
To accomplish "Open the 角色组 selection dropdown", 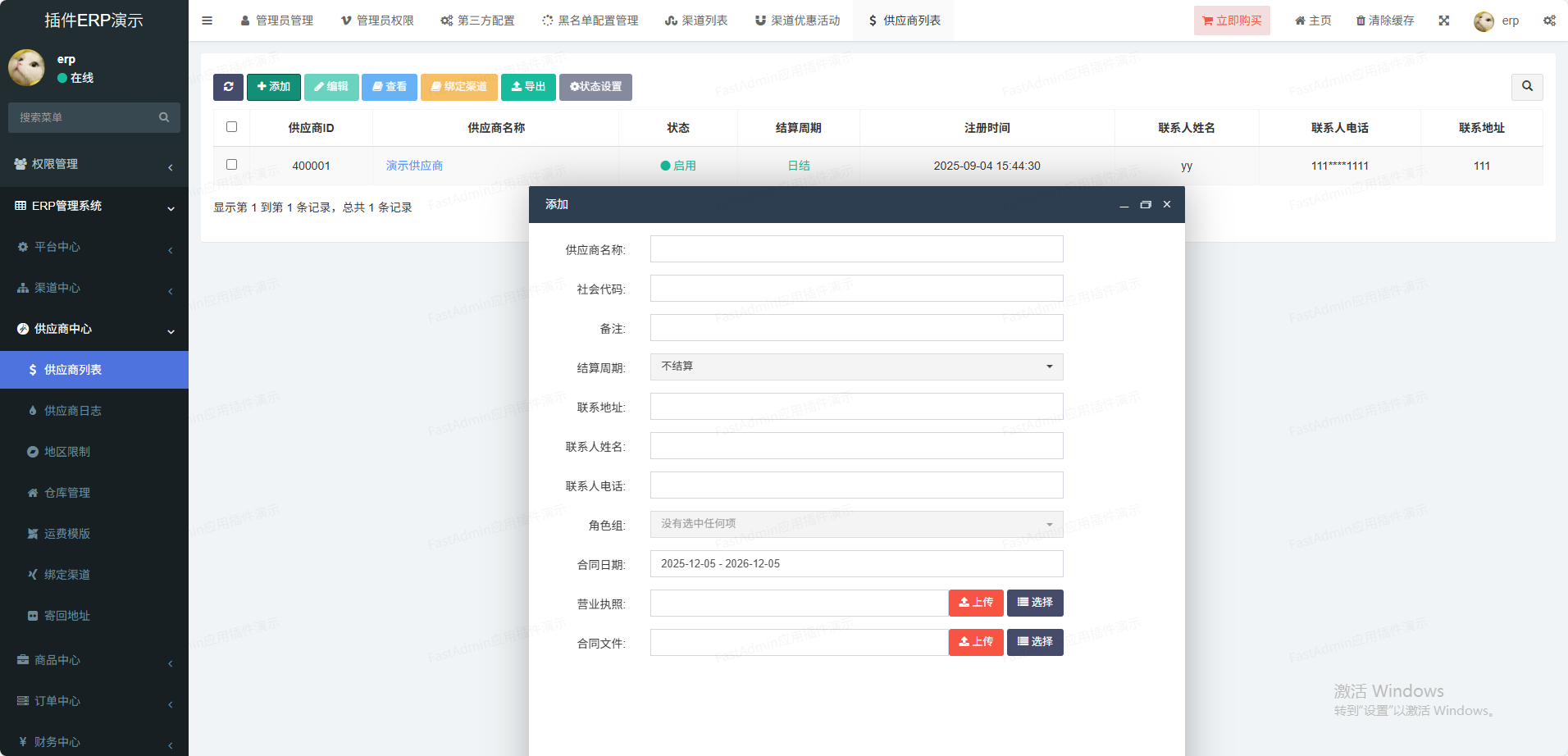I will pyautogui.click(x=856, y=524).
